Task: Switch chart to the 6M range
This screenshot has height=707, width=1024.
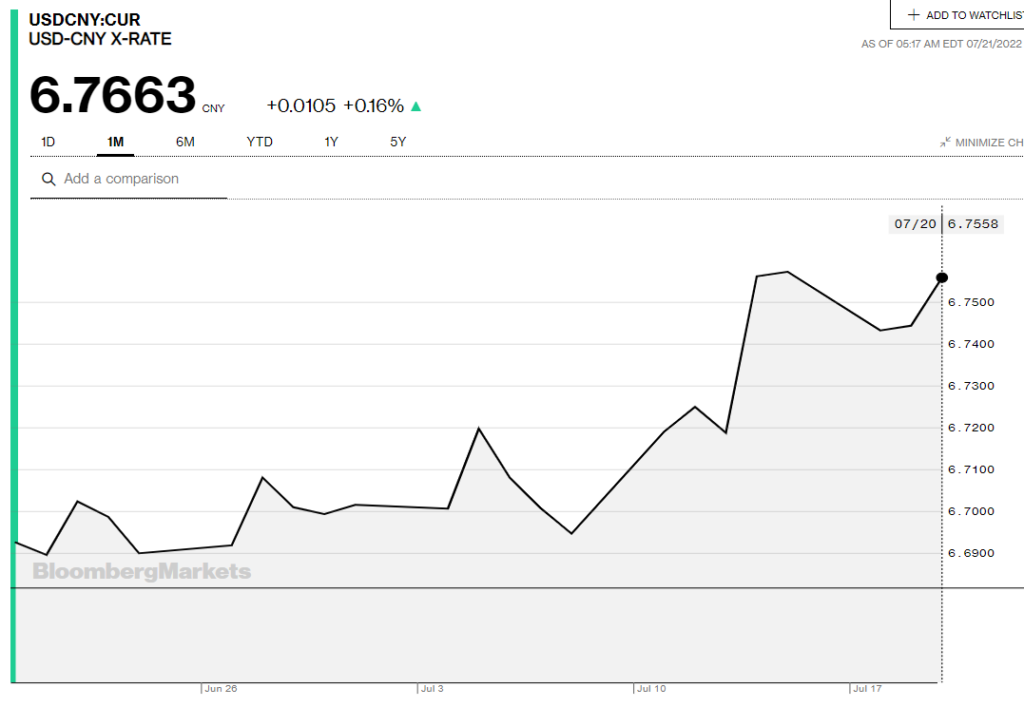Action: [x=185, y=142]
